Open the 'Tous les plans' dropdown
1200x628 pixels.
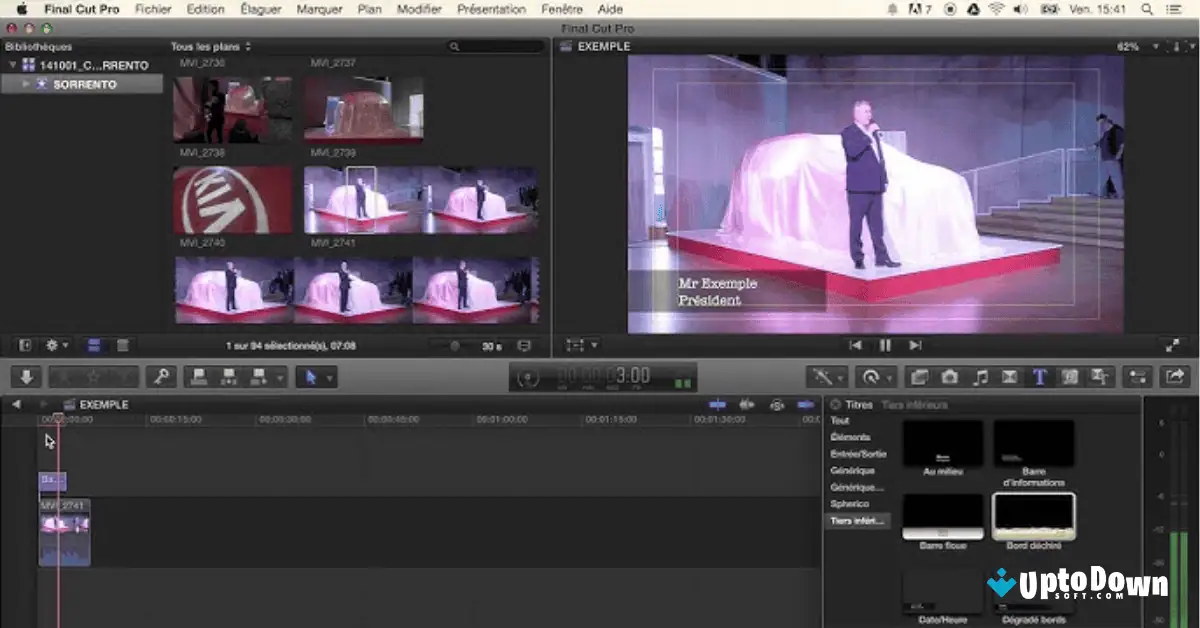tap(206, 45)
